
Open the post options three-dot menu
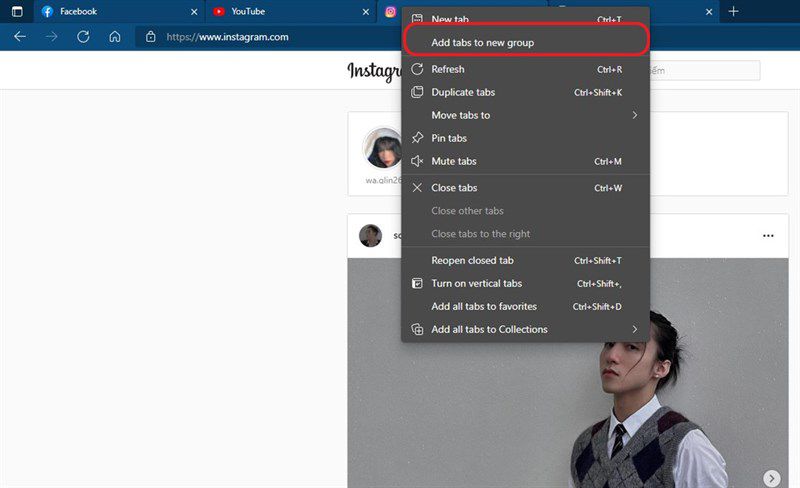[768, 235]
